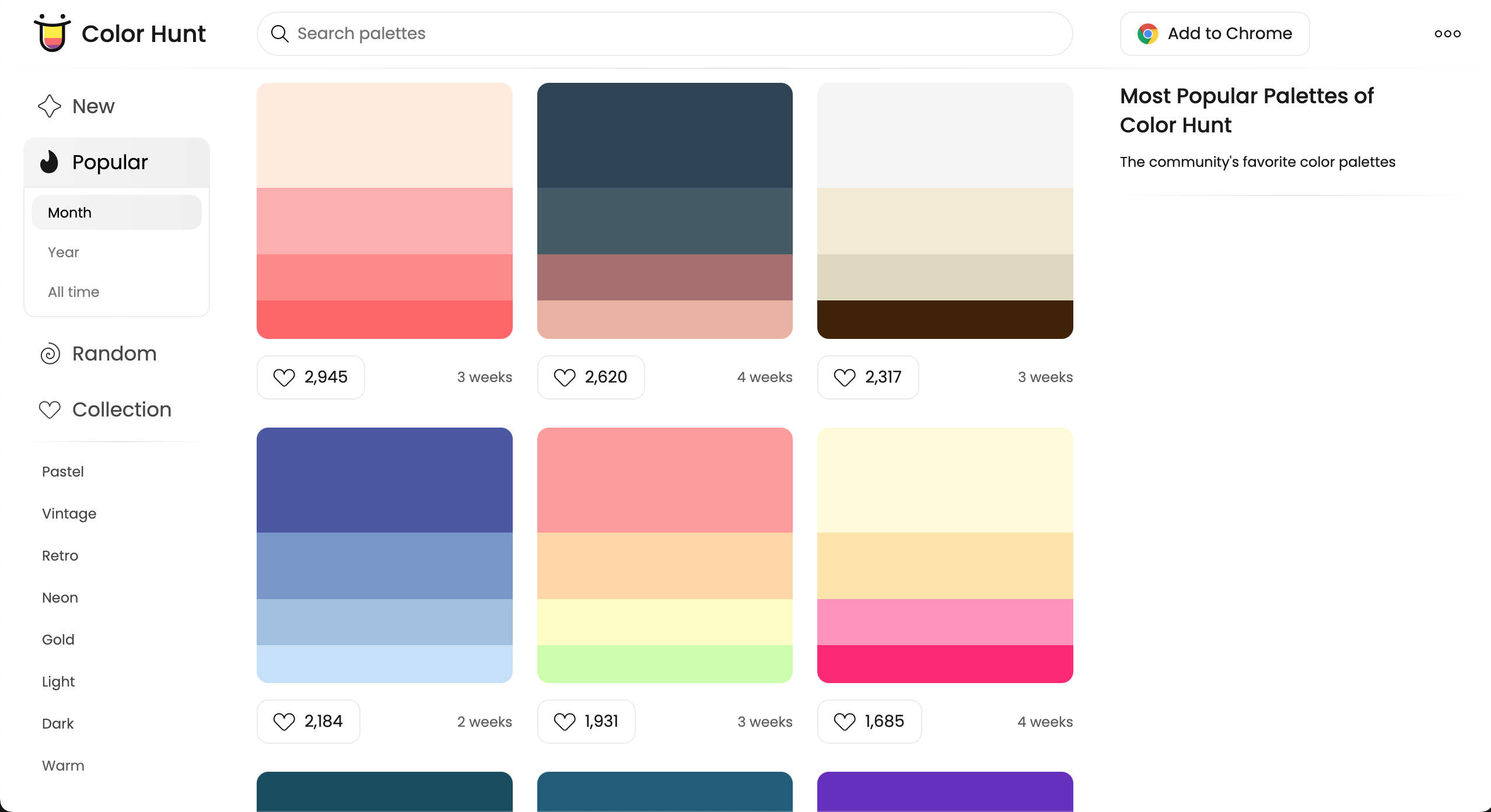This screenshot has height=812, width=1491.
Task: Select the All time popularity filter
Action: click(x=73, y=292)
